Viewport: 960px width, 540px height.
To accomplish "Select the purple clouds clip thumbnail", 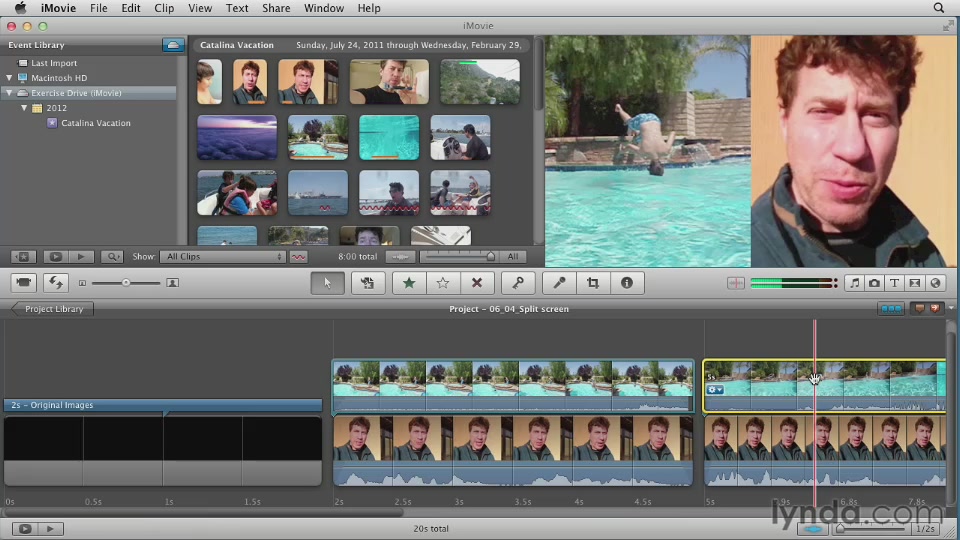I will (237, 138).
